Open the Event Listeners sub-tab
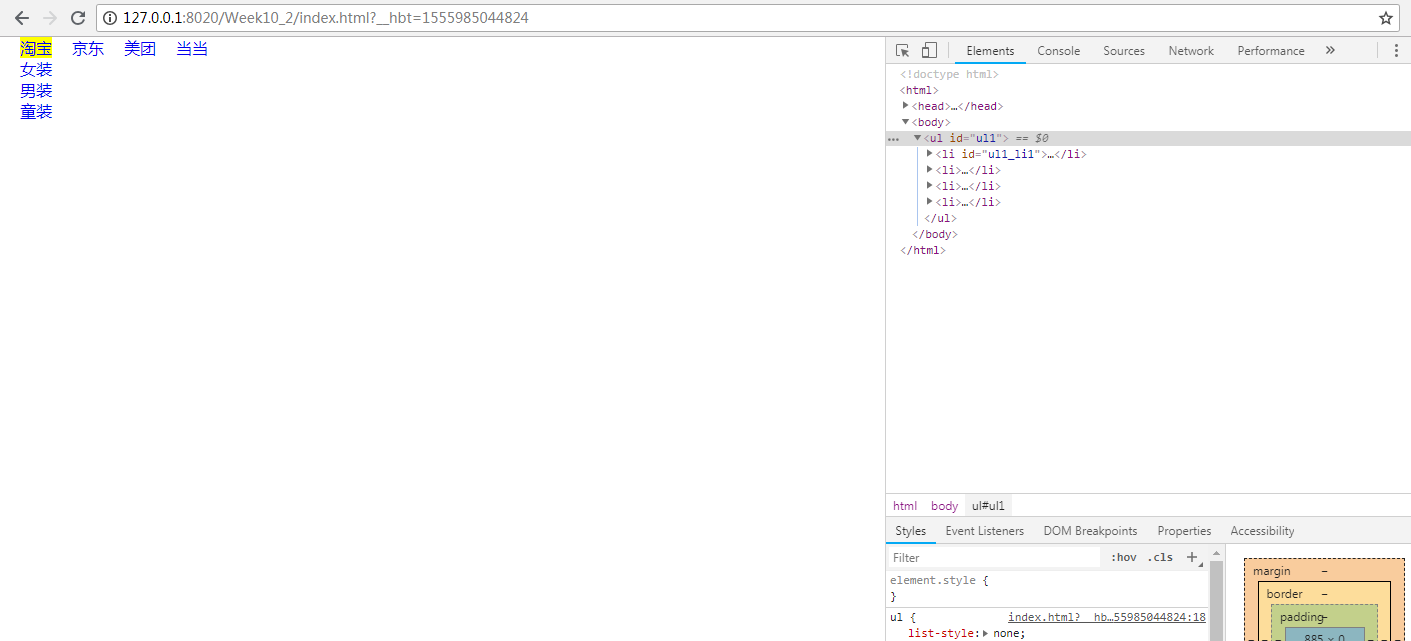The image size is (1411, 641). pyautogui.click(x=984, y=531)
